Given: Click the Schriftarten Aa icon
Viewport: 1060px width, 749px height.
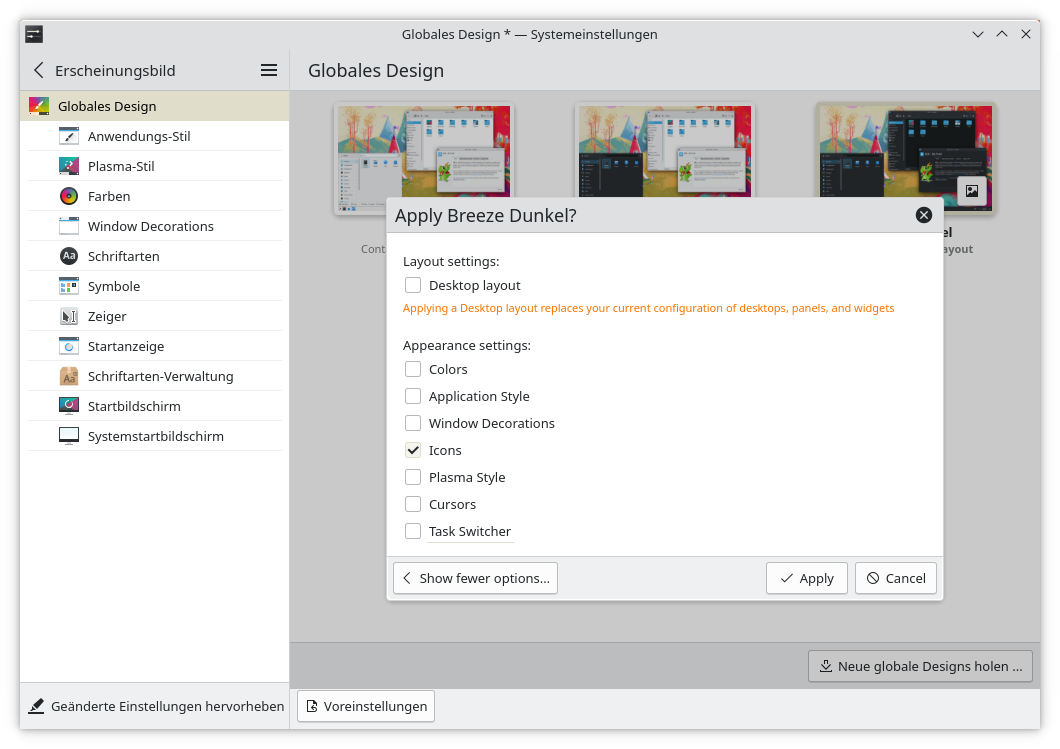Looking at the screenshot, I should 69,256.
